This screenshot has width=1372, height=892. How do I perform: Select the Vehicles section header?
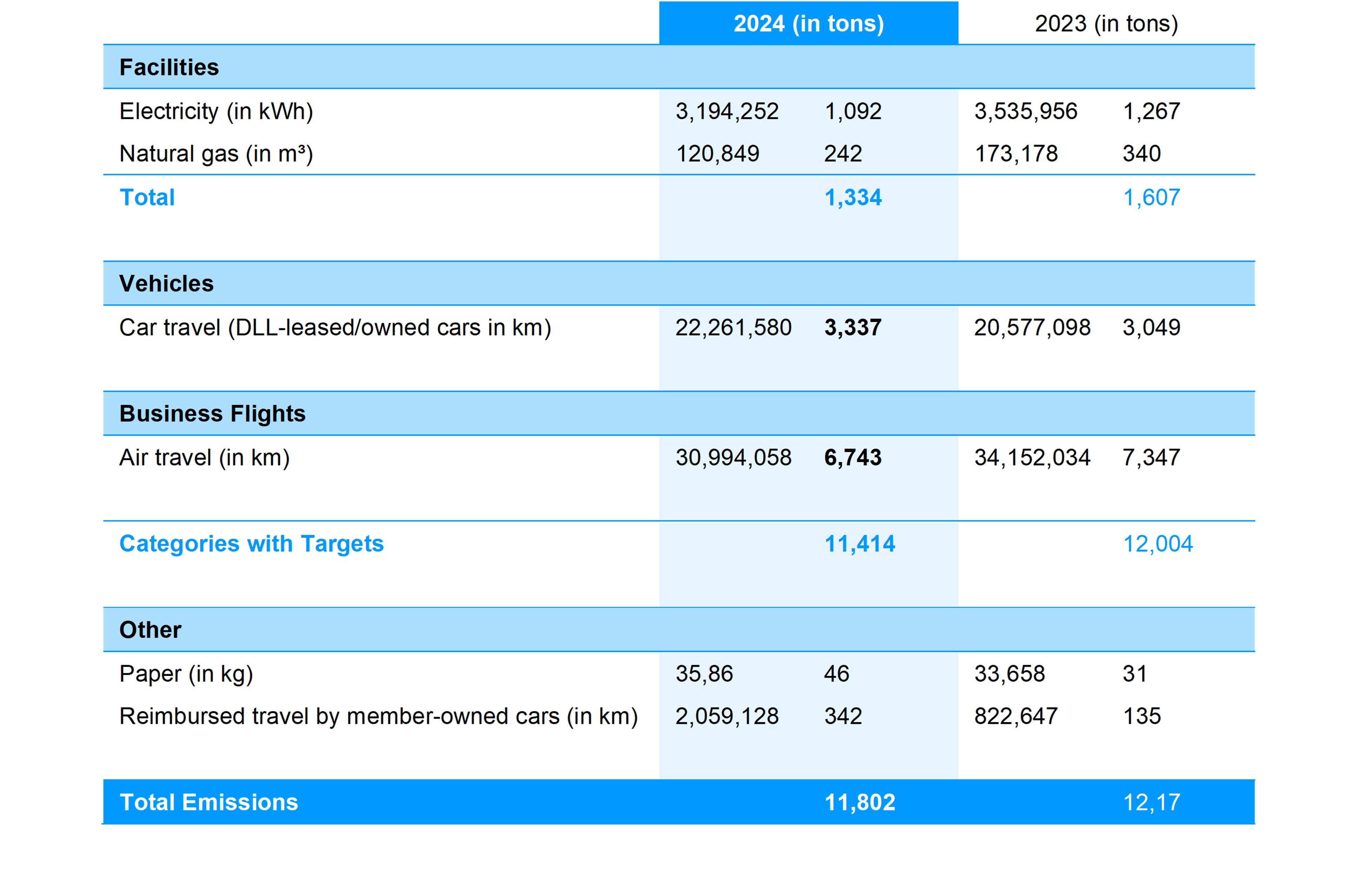click(166, 283)
